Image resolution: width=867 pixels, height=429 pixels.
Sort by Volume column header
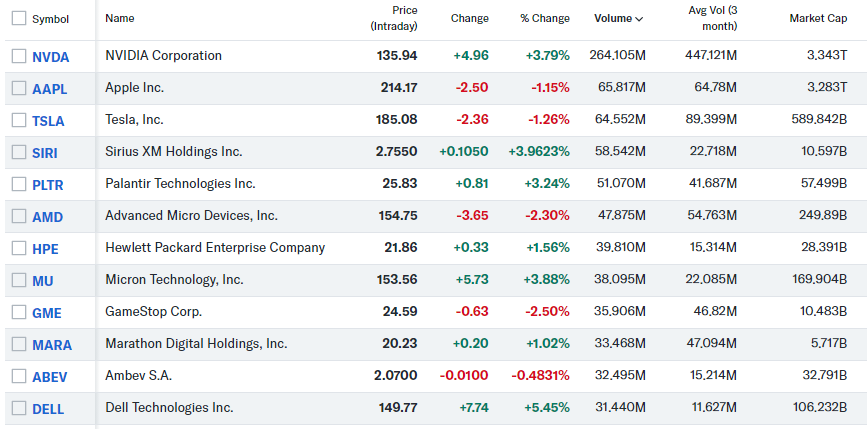coord(613,18)
